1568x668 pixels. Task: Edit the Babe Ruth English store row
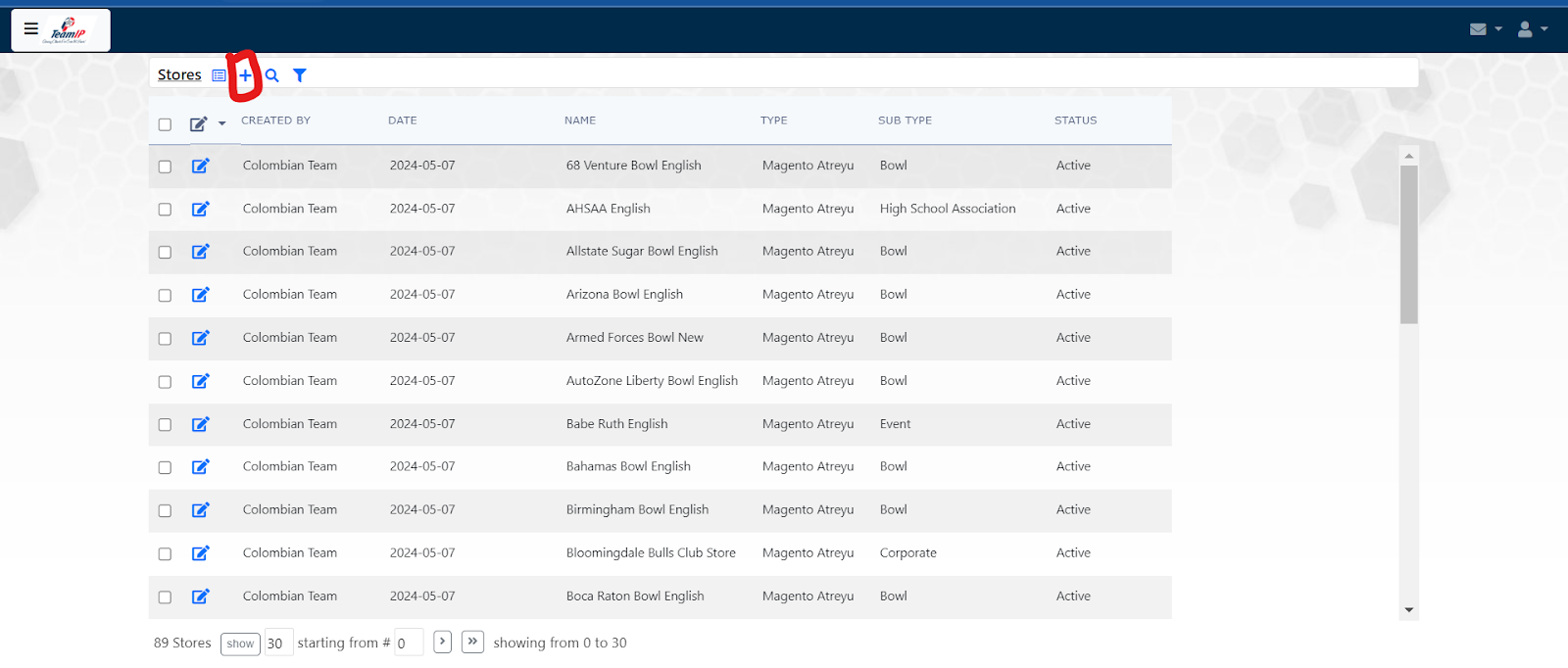(200, 424)
